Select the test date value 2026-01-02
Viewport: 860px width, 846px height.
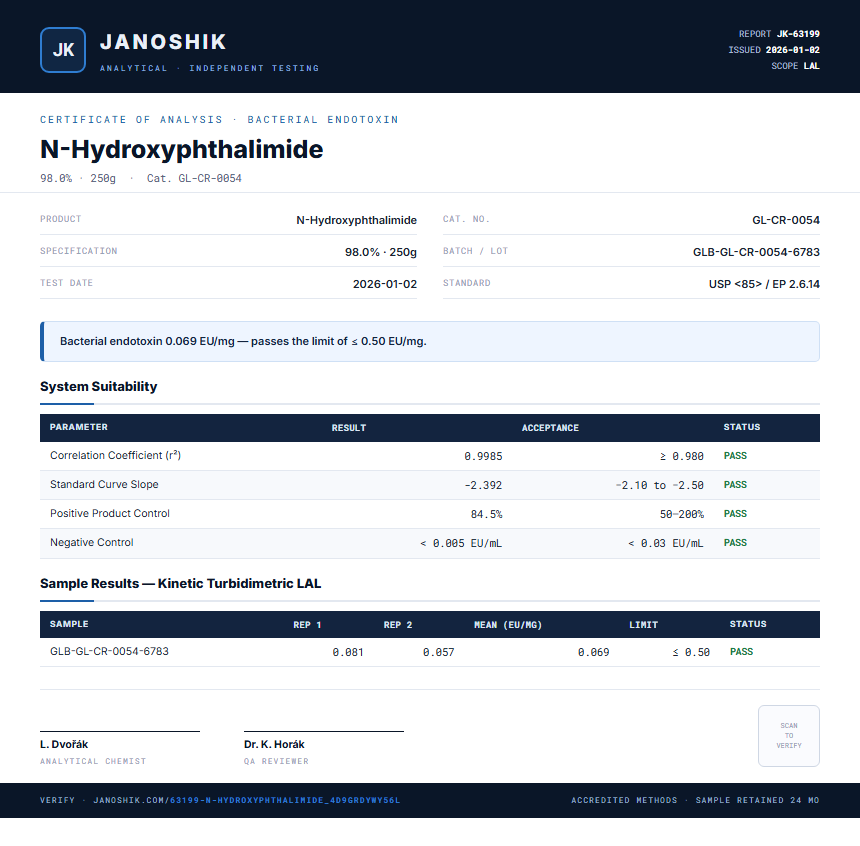384,284
